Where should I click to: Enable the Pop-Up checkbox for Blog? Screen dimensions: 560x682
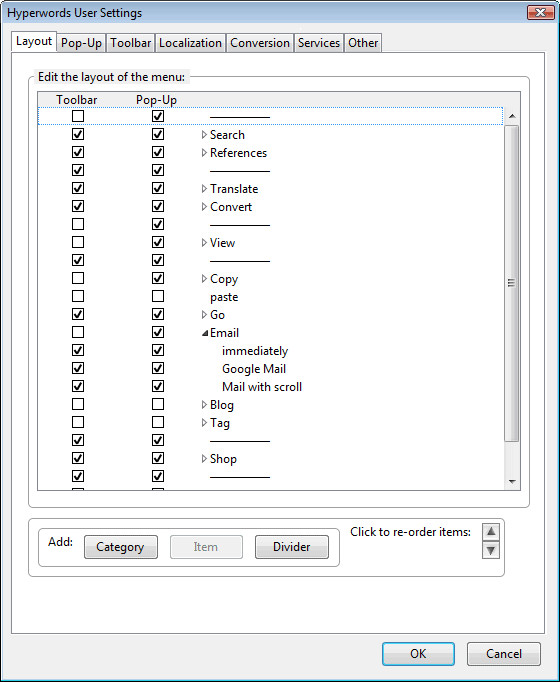(158, 404)
